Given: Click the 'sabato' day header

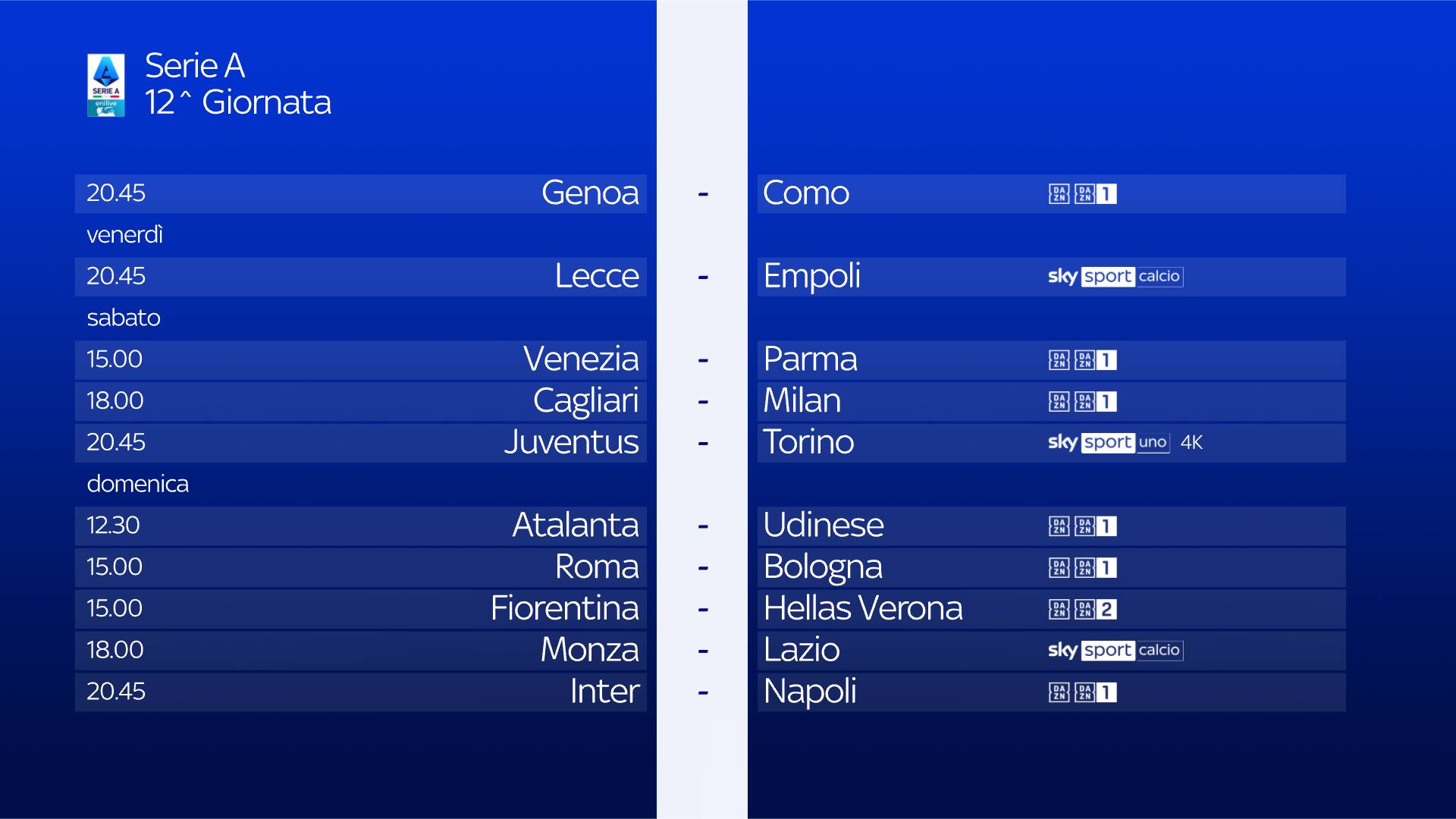Looking at the screenshot, I should click(124, 318).
